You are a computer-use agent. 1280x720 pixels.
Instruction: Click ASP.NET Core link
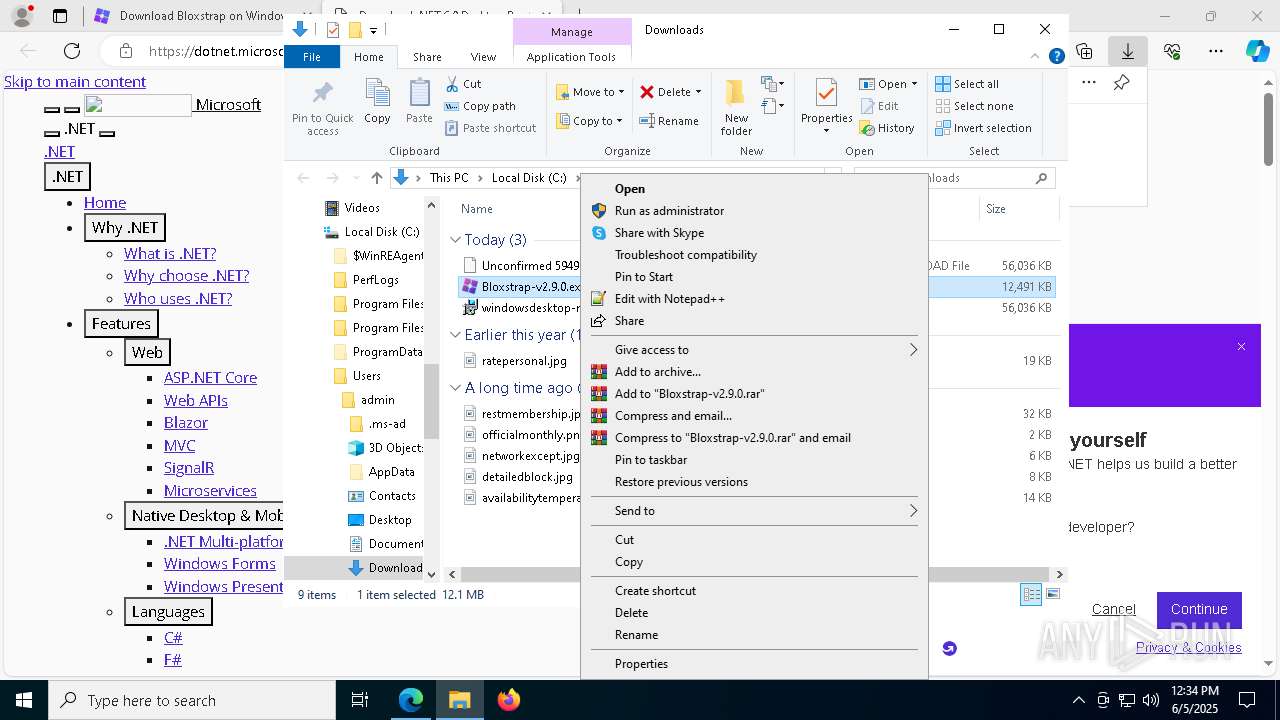tap(210, 378)
